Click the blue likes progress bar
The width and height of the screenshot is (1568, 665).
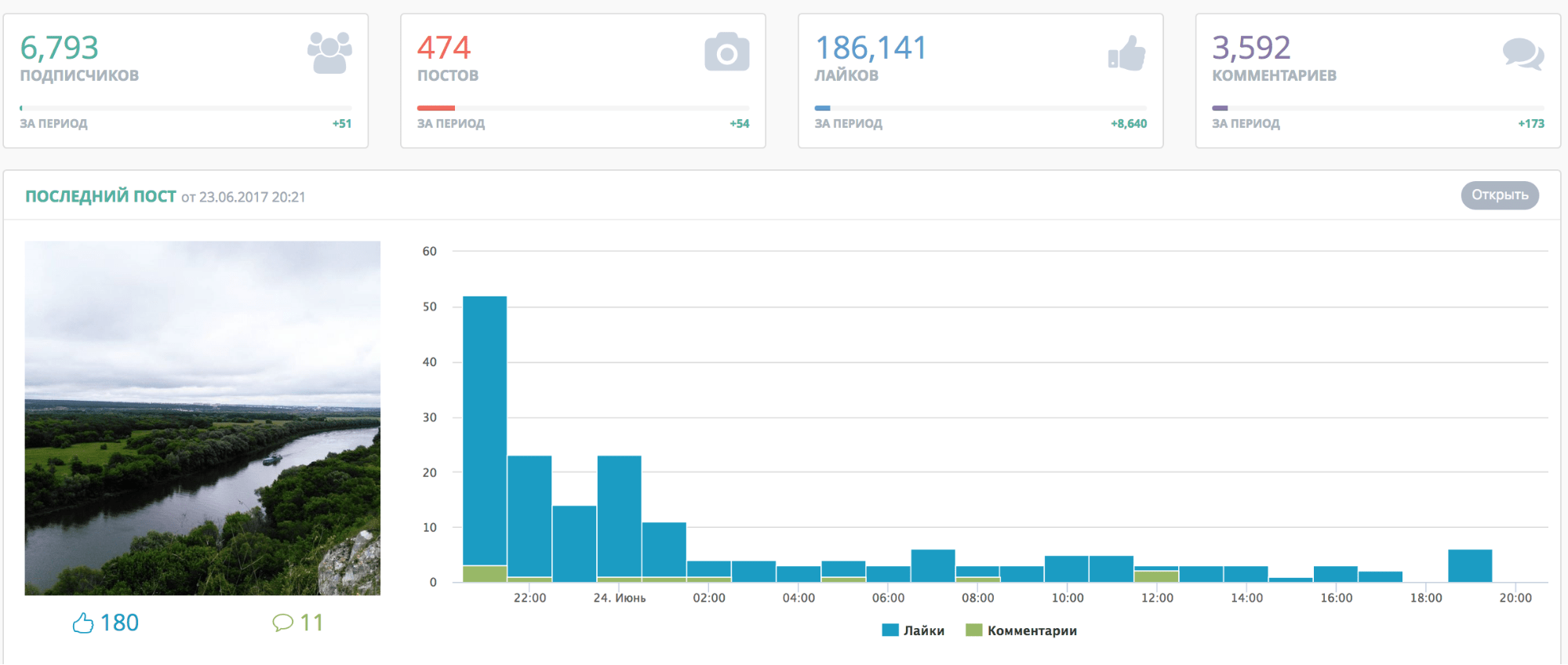(x=822, y=108)
